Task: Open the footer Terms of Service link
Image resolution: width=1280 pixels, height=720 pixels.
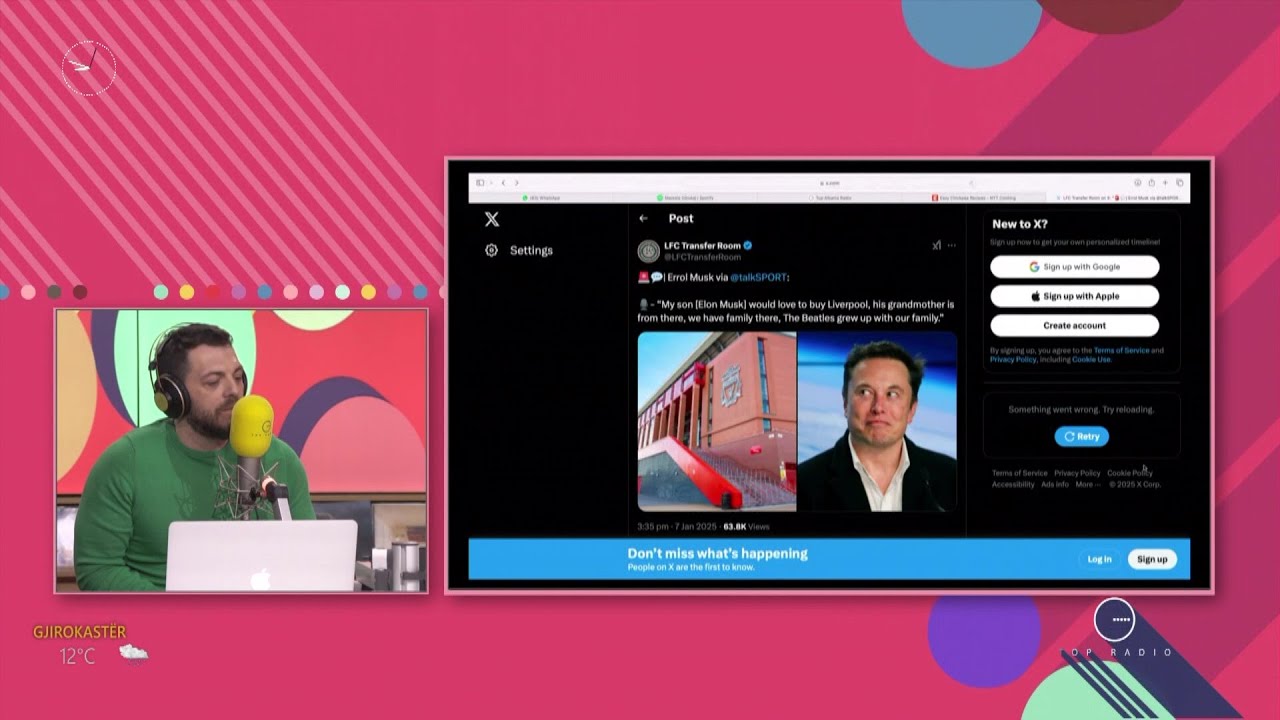Action: [1019, 473]
